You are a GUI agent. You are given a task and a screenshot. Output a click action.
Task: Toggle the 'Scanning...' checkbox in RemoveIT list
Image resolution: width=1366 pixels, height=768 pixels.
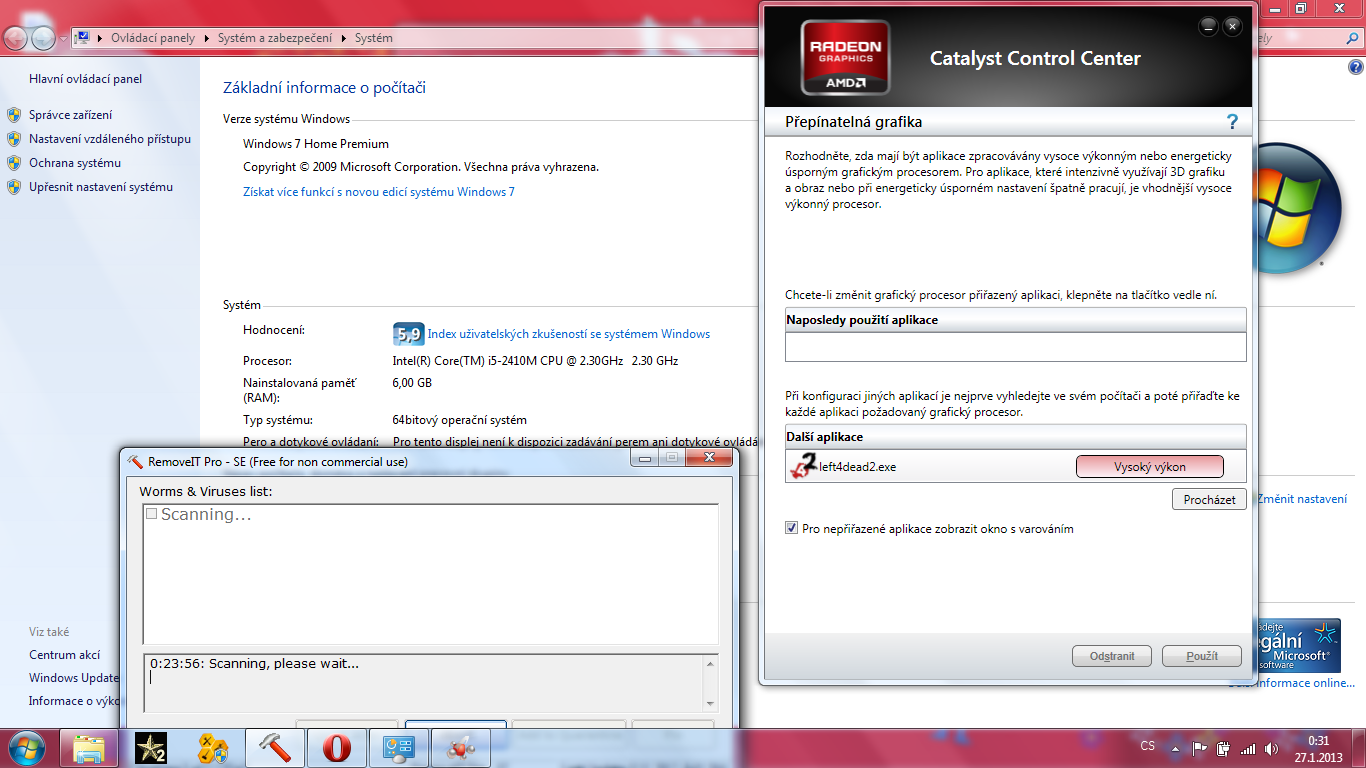point(152,514)
